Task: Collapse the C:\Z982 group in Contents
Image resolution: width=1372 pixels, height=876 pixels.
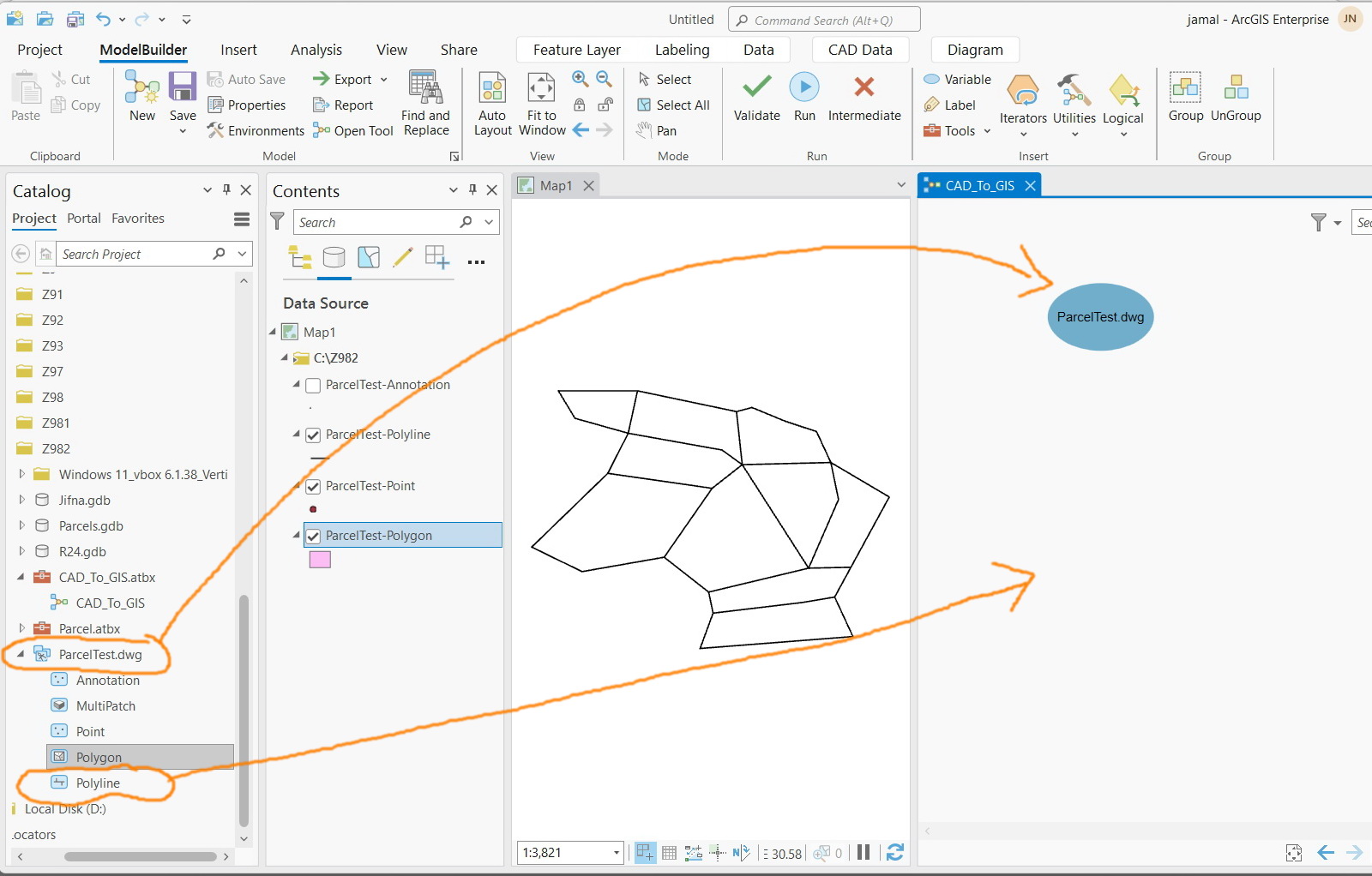Action: 284,358
